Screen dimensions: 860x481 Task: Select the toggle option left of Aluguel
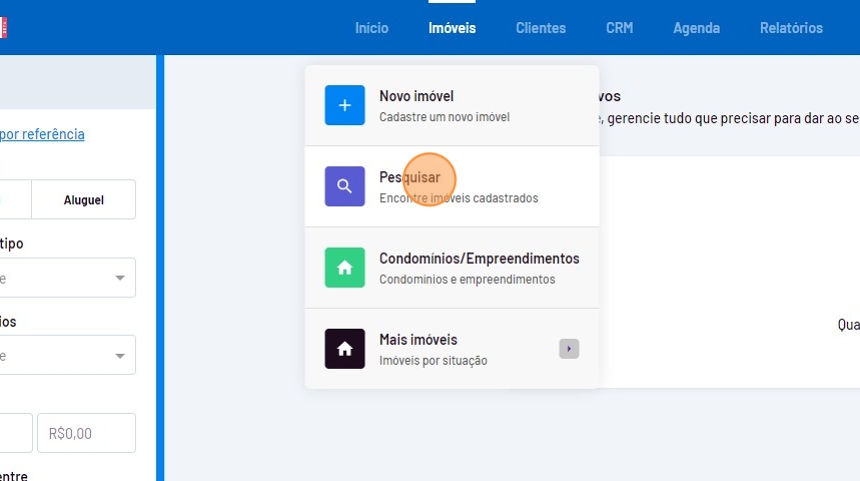[x=14, y=200]
